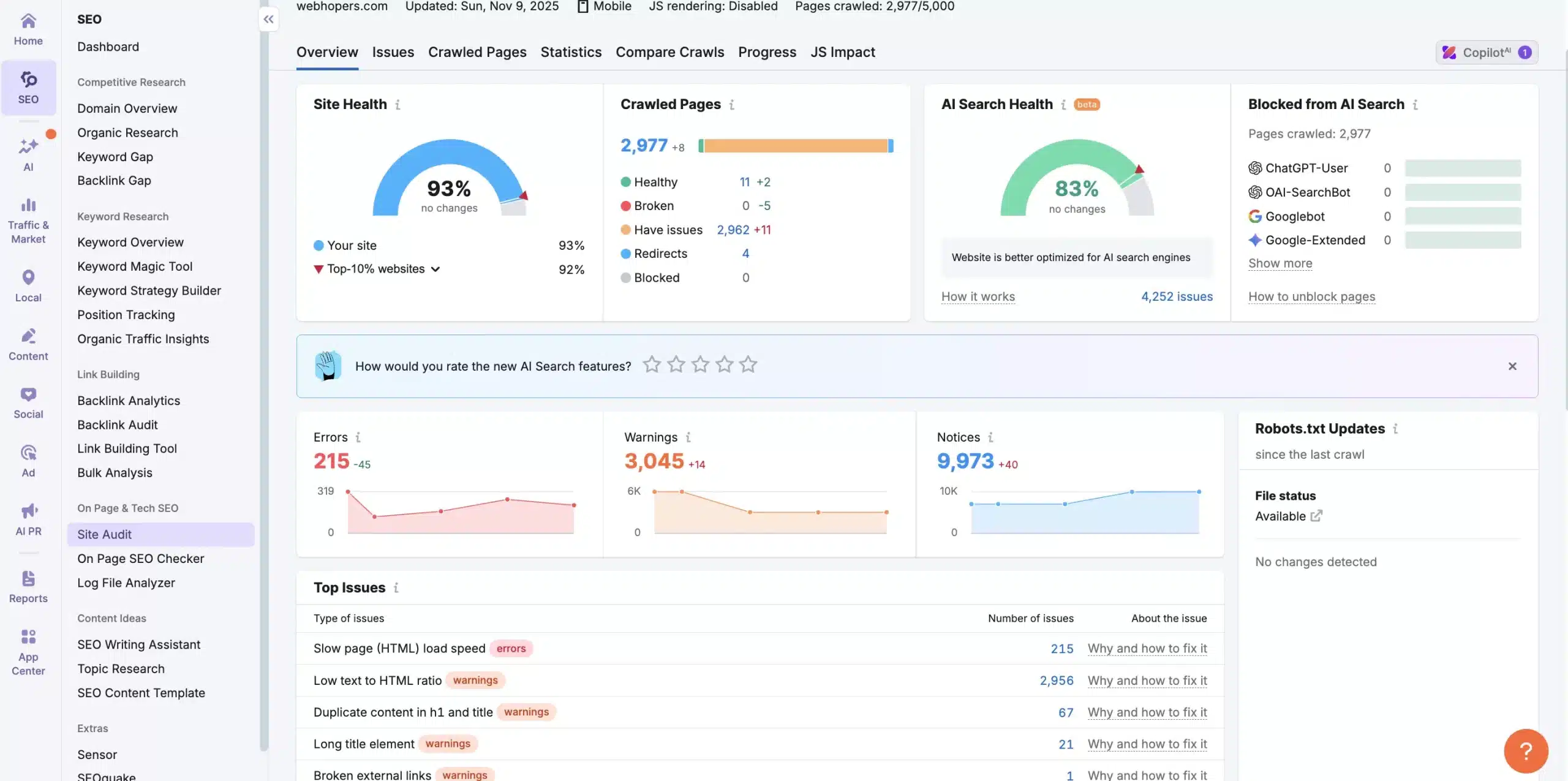Viewport: 1568px width, 781px height.
Task: Open the AI sidebar icon
Action: pos(28,154)
